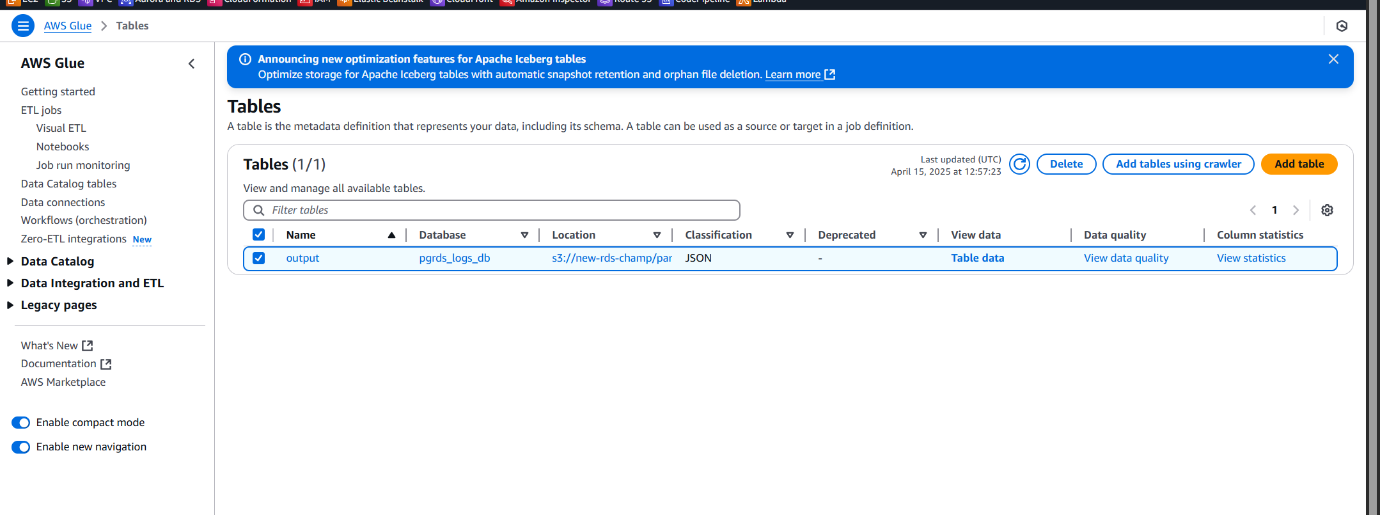Viewport: 1380px width, 515px height.
Task: Refresh the tables list
Action: coord(1019,164)
